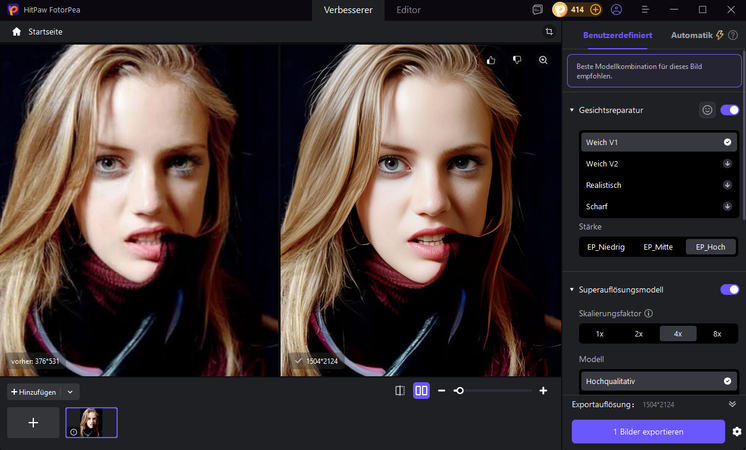Open the face detection smiley icon
Image resolution: width=746 pixels, height=450 pixels.
[x=707, y=110]
